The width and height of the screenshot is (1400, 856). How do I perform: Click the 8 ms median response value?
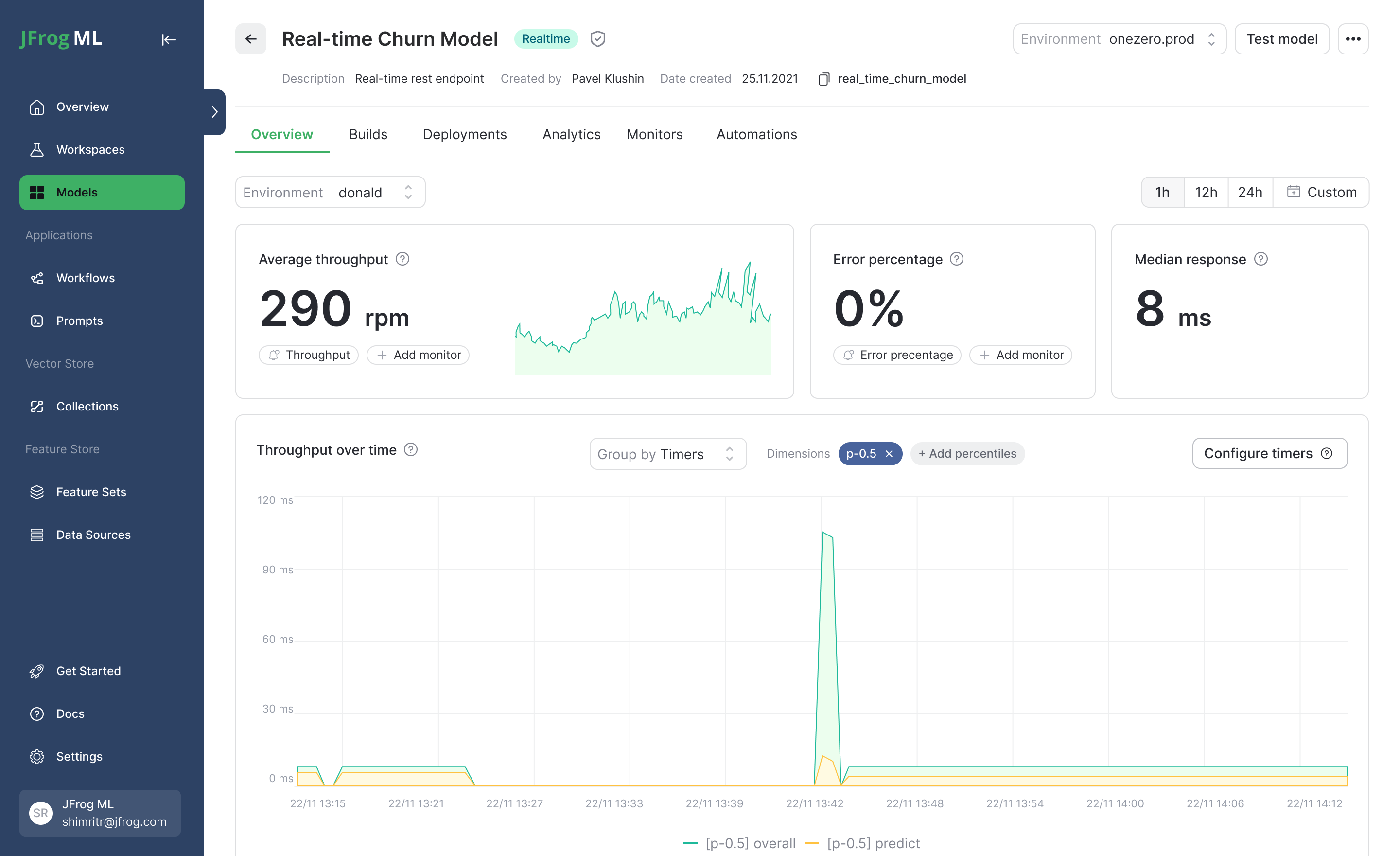pos(1172,309)
